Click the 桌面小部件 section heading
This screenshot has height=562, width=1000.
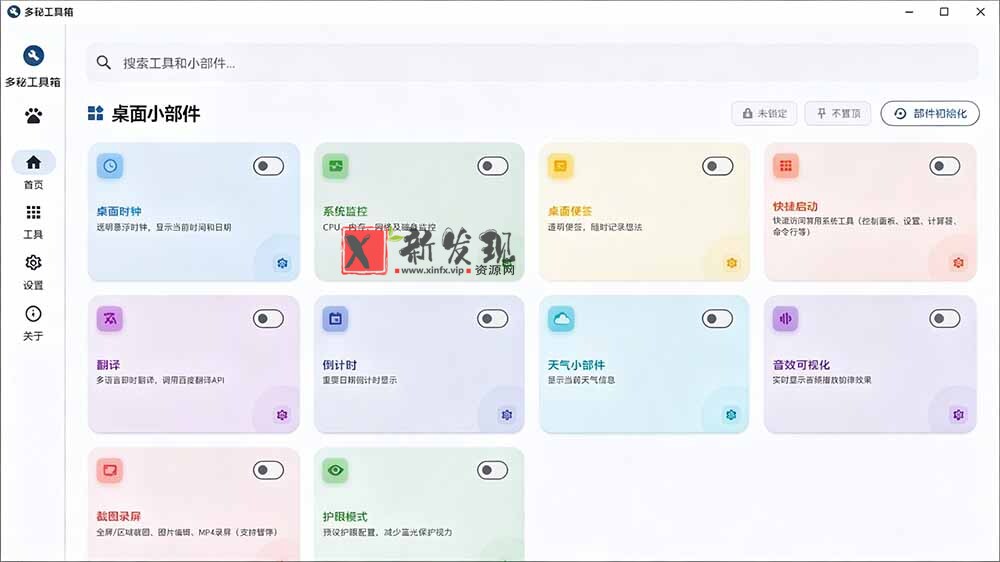[x=156, y=114]
